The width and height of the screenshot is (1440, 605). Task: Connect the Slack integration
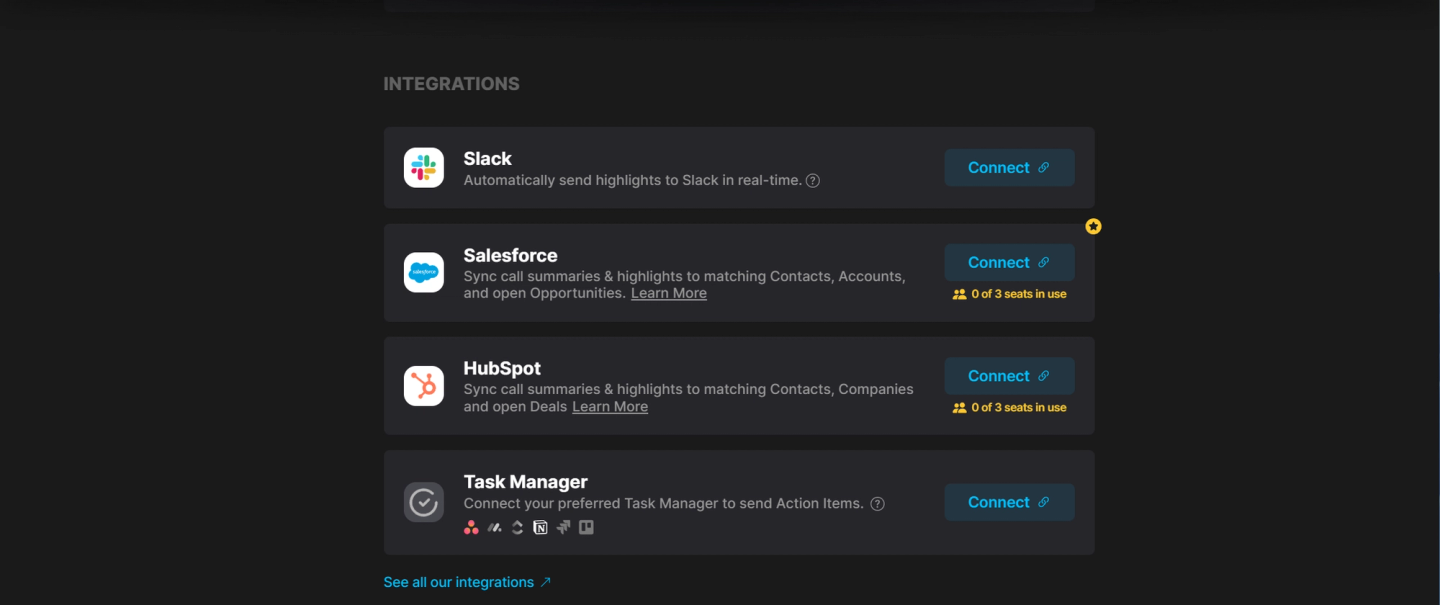click(1009, 167)
